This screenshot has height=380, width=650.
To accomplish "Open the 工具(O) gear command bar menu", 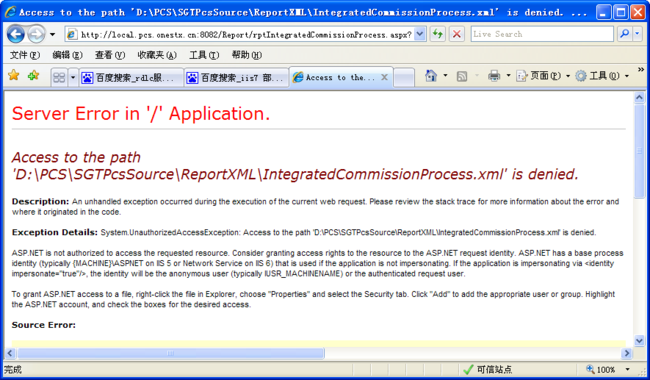I will point(602,76).
